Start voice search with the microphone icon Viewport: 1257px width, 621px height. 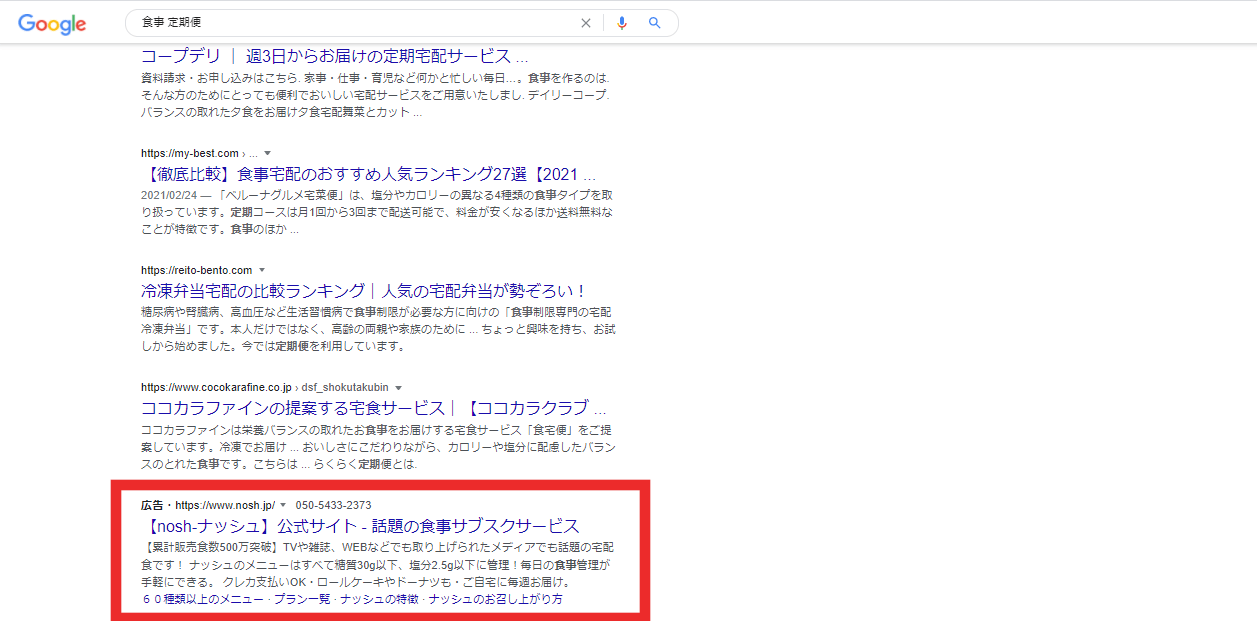click(622, 23)
